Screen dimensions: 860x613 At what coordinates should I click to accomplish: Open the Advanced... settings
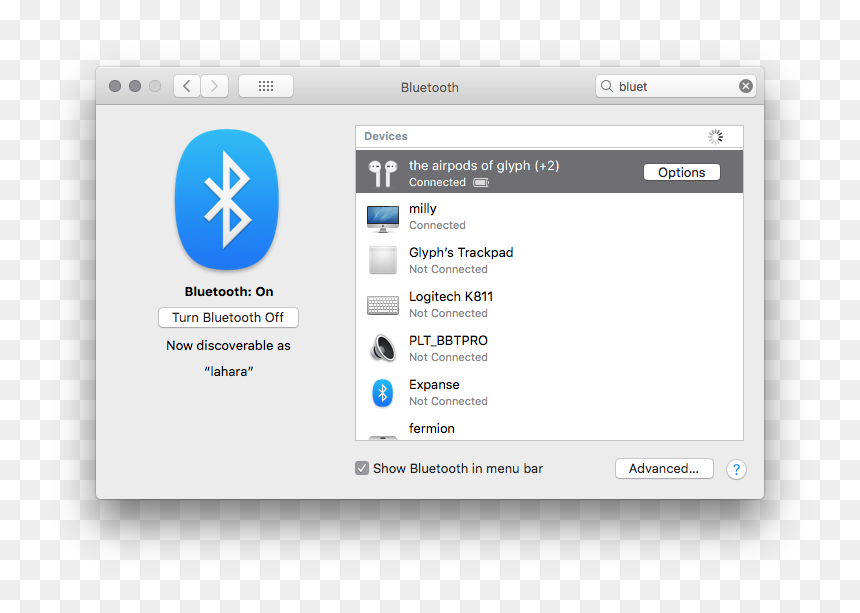(664, 468)
